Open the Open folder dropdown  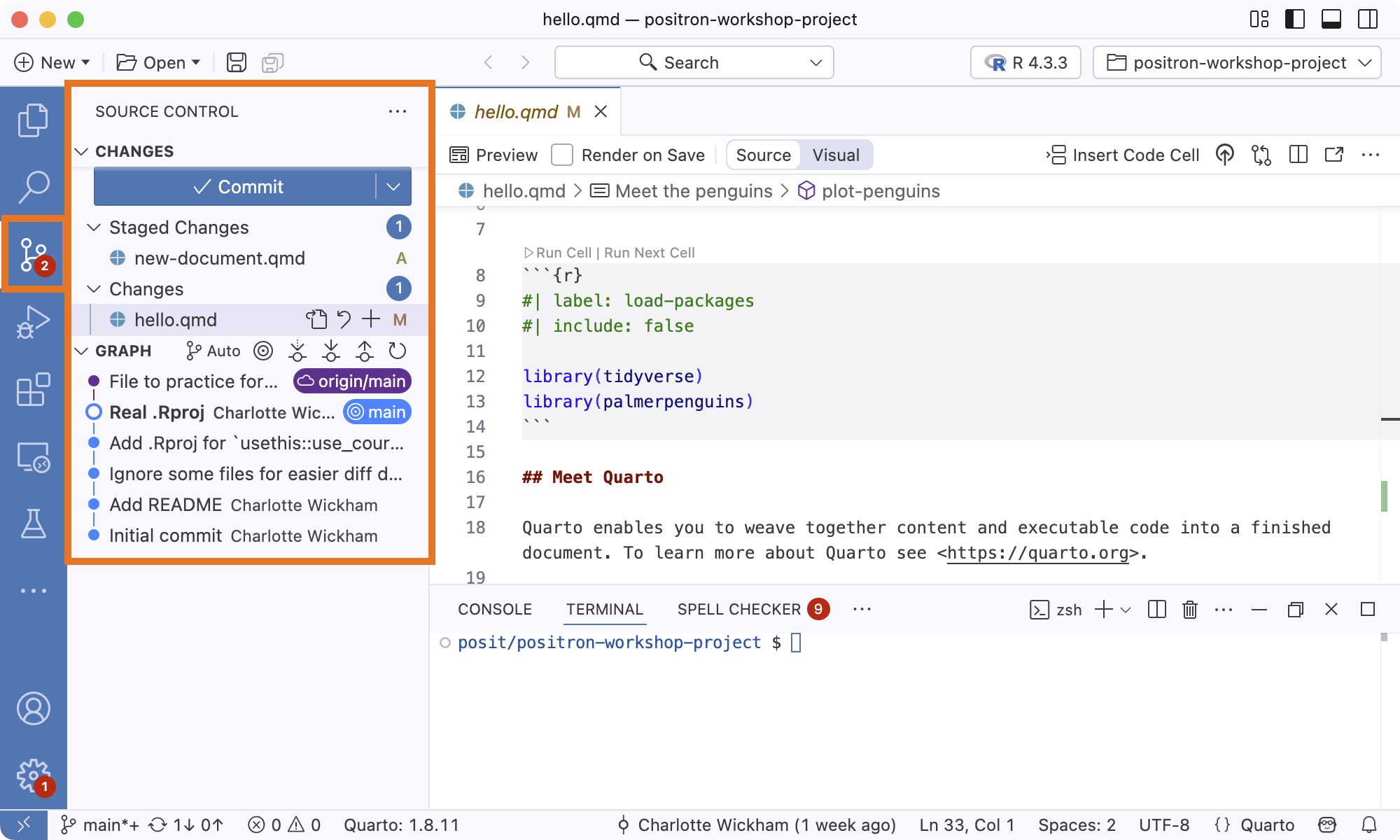pos(159,62)
